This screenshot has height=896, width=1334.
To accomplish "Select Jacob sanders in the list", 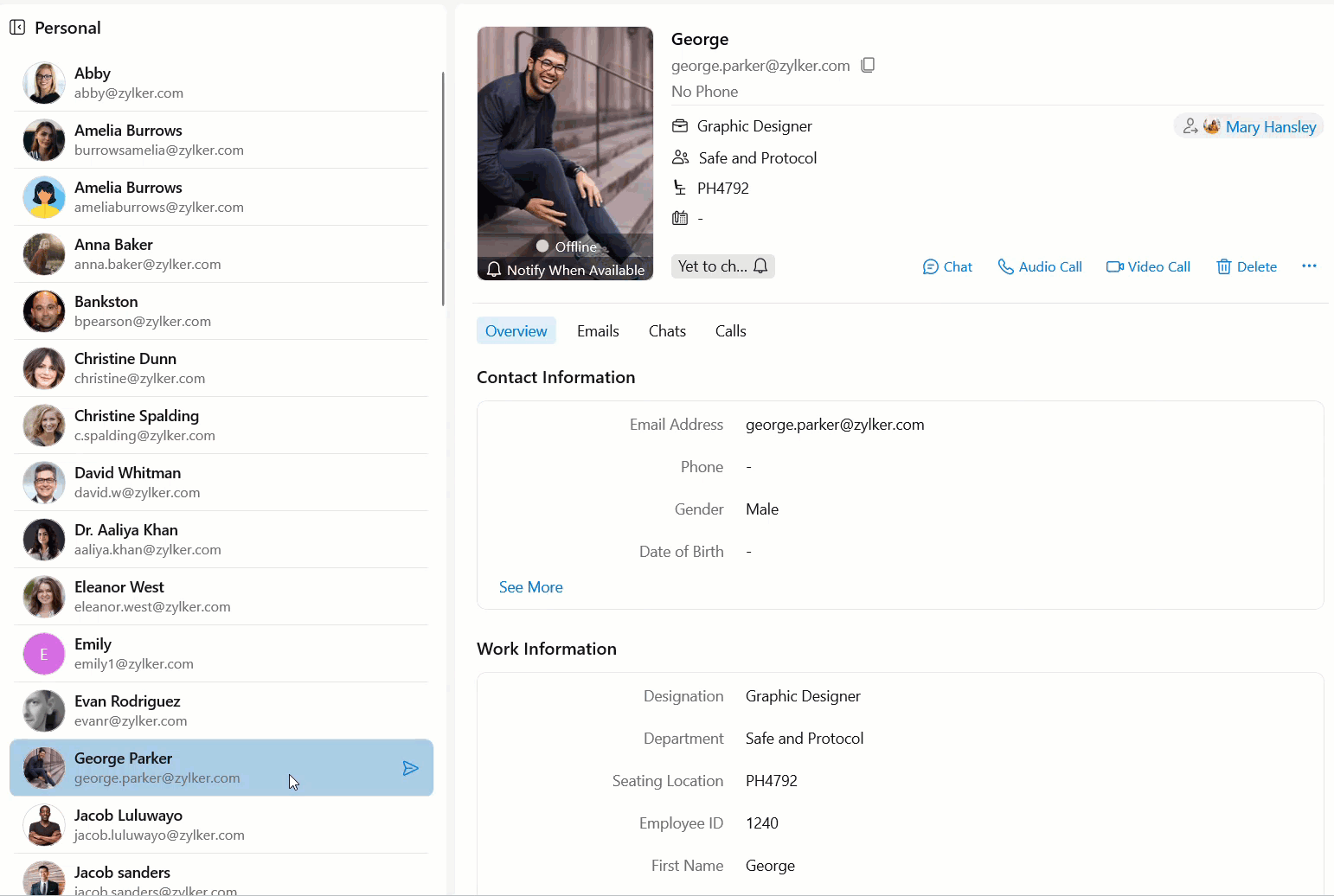I will (x=221, y=875).
